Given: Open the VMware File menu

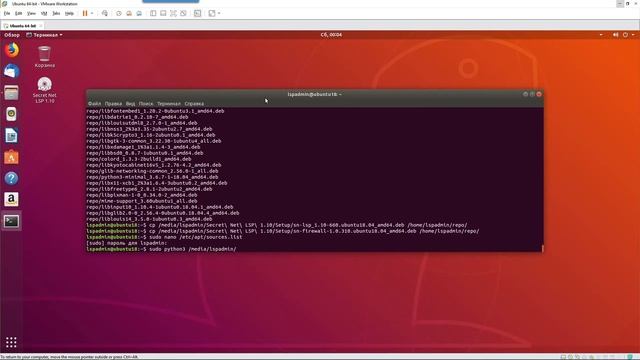Looking at the screenshot, I should click(7, 13).
